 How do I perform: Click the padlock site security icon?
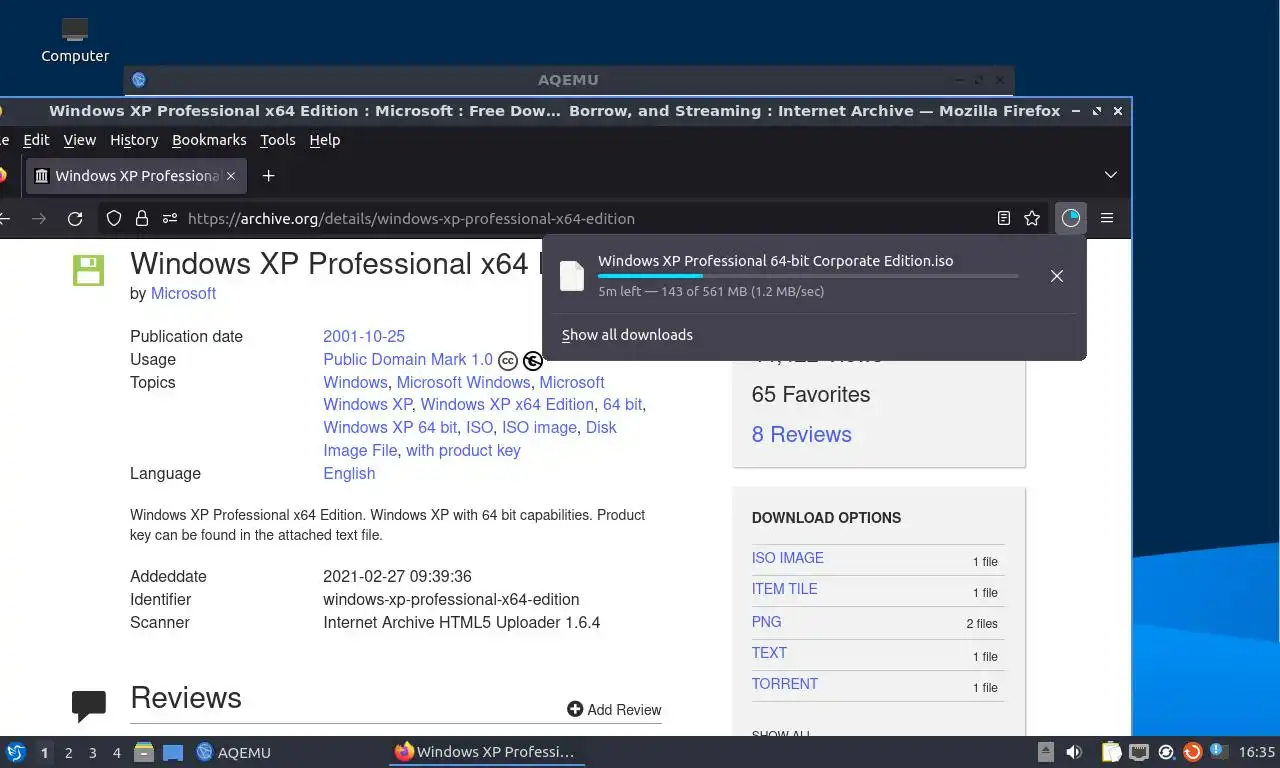pyautogui.click(x=142, y=218)
